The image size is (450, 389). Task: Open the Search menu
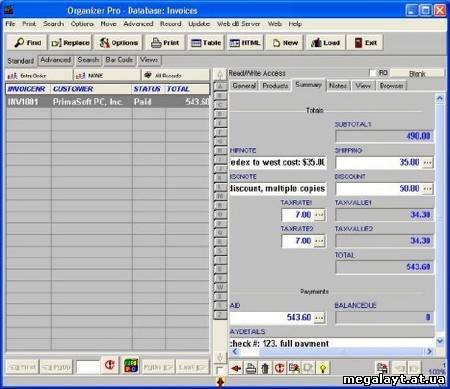(x=53, y=24)
